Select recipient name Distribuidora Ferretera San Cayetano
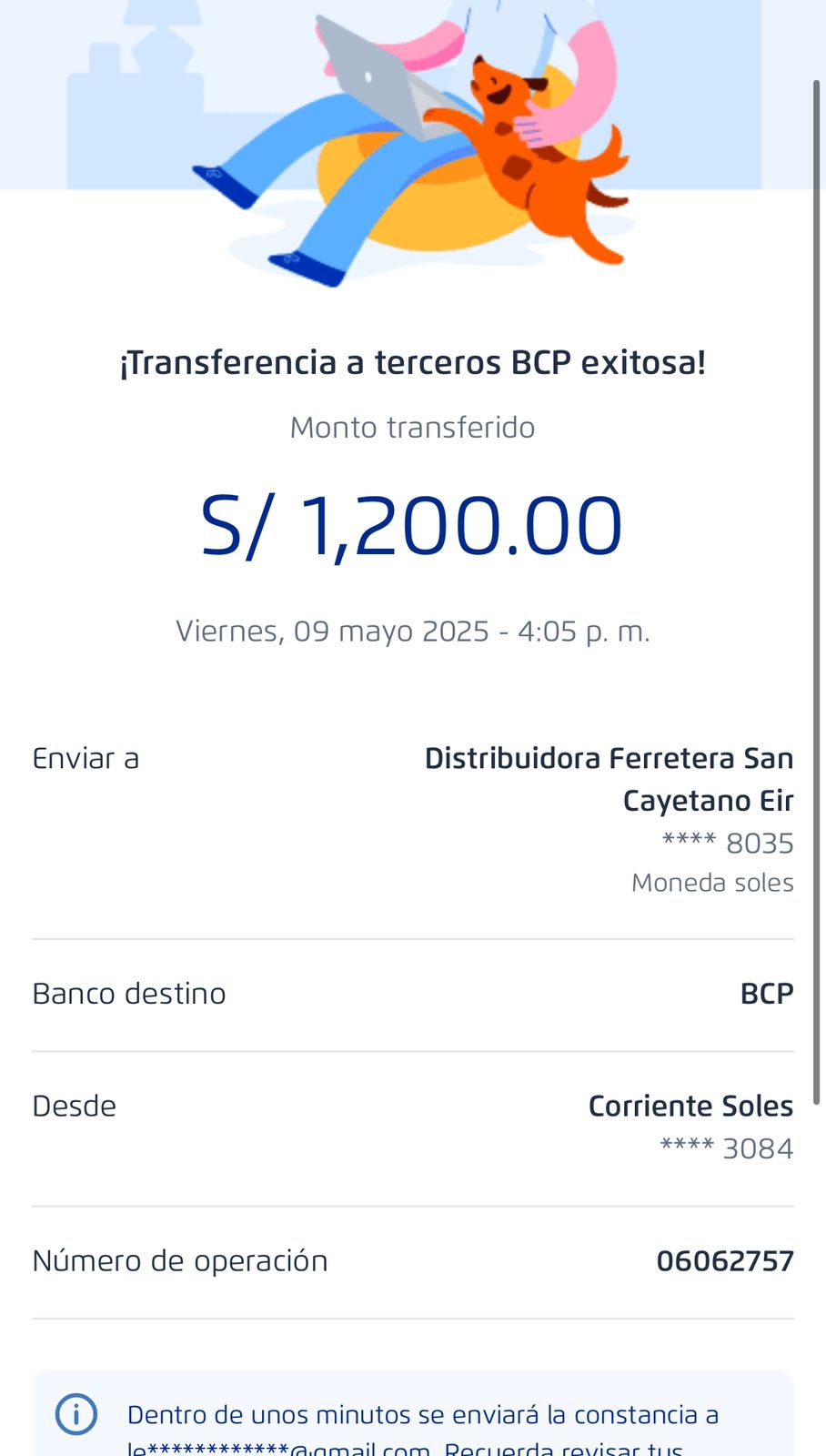826x1456 pixels. pos(609,779)
